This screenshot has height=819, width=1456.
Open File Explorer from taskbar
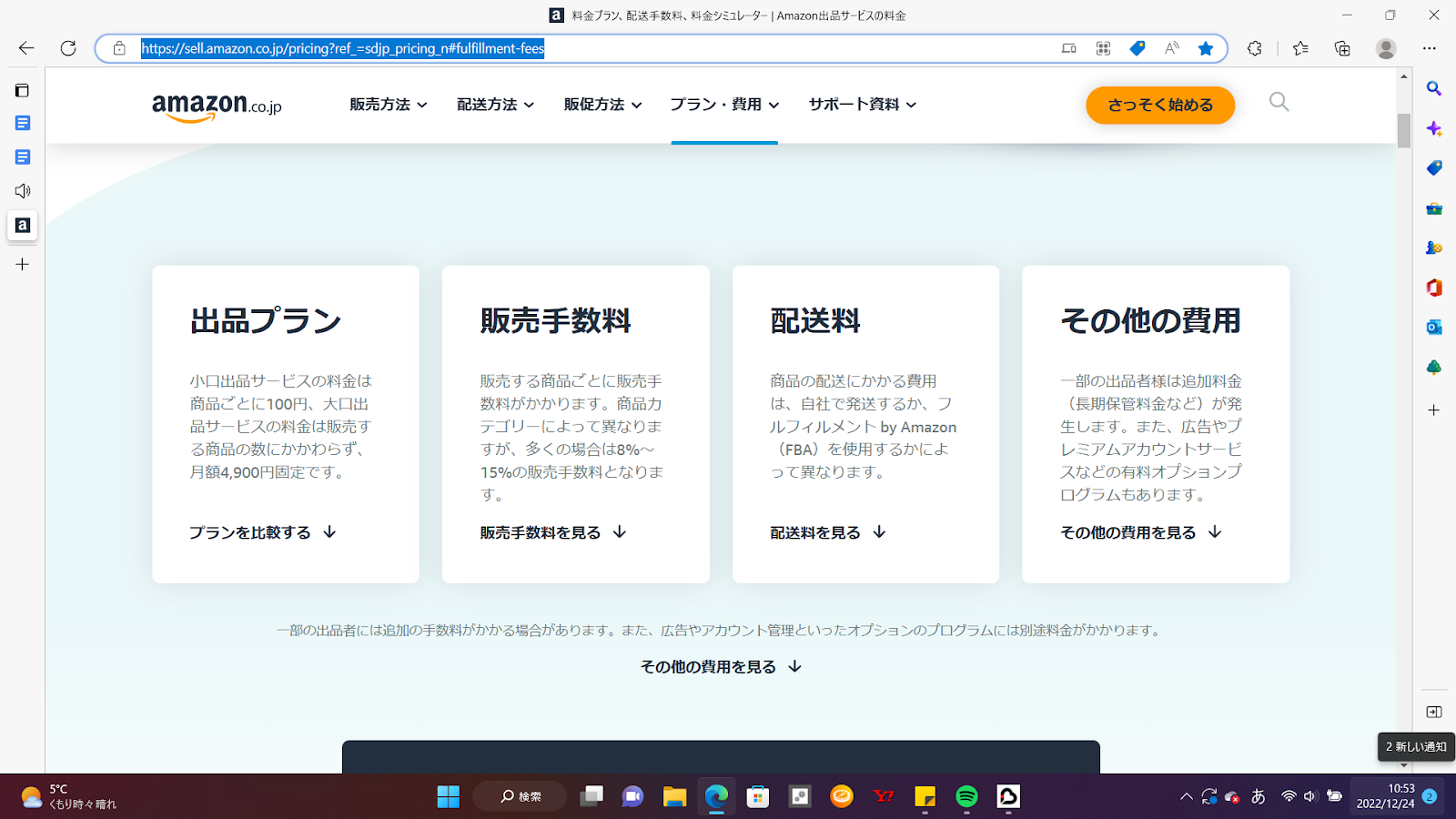[x=674, y=796]
